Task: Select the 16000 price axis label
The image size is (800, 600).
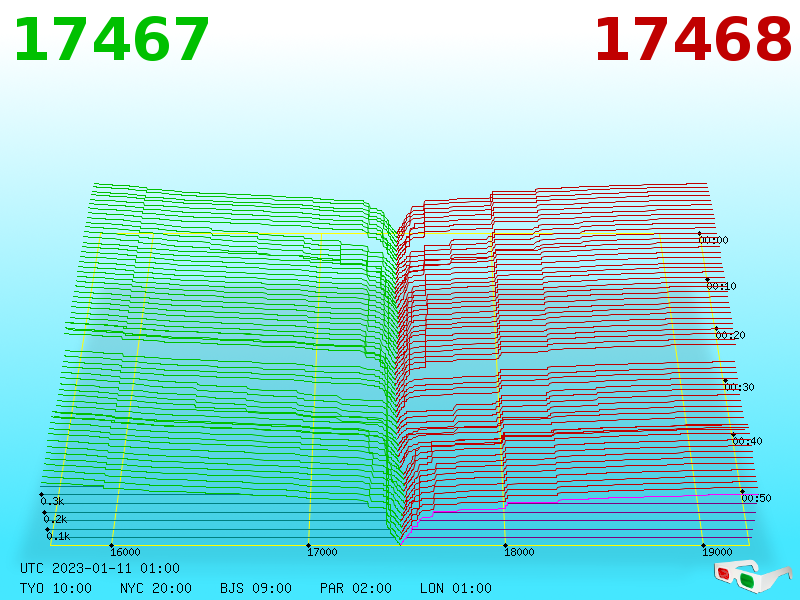Action: [125, 552]
